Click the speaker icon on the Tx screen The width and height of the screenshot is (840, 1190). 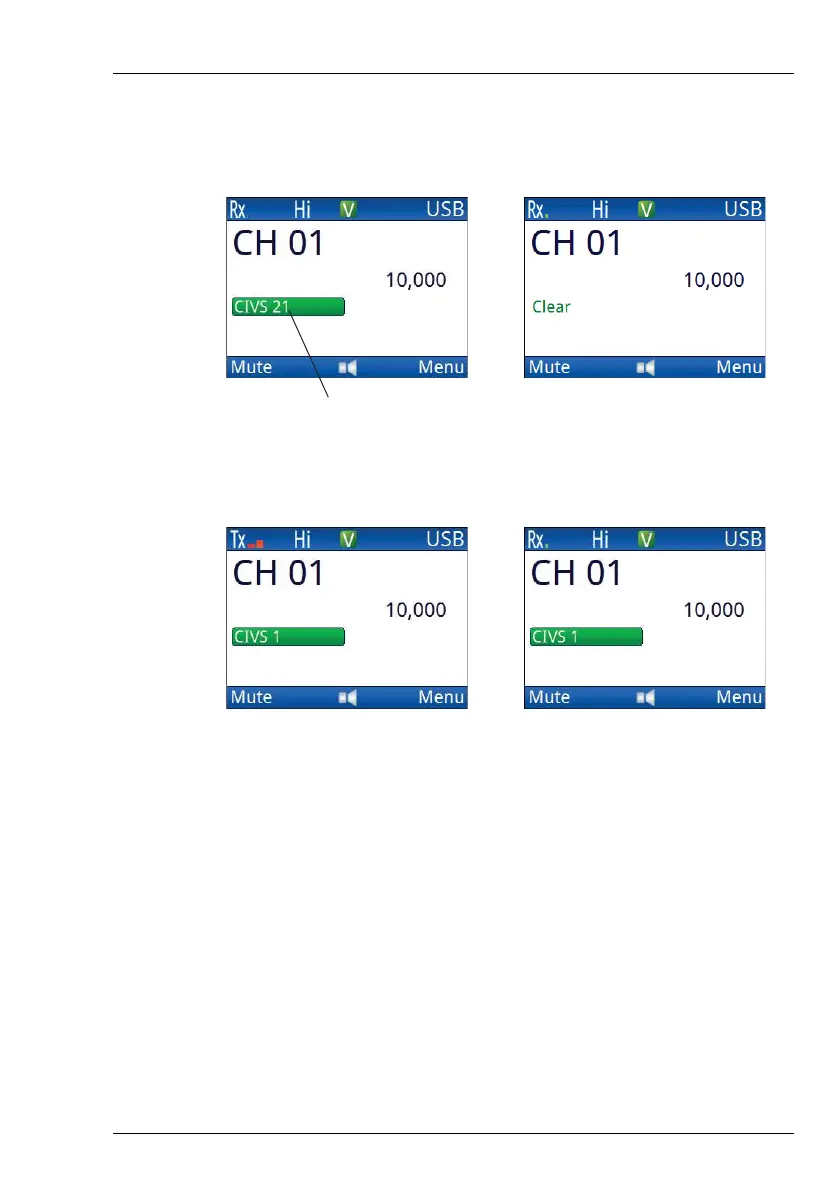[x=348, y=698]
